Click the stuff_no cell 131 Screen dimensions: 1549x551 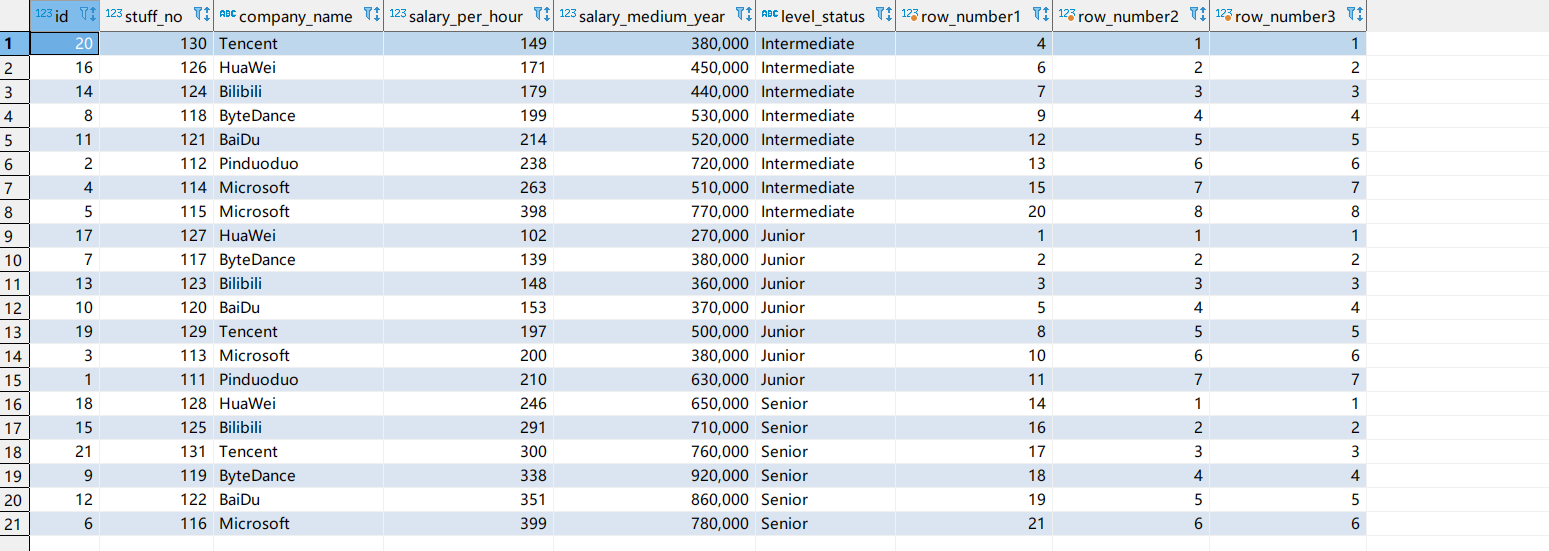pos(156,451)
